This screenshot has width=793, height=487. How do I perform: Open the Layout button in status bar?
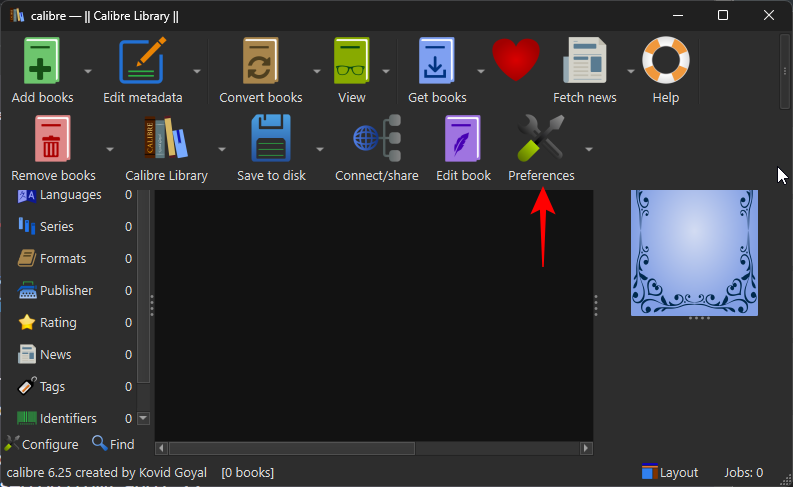(670, 472)
